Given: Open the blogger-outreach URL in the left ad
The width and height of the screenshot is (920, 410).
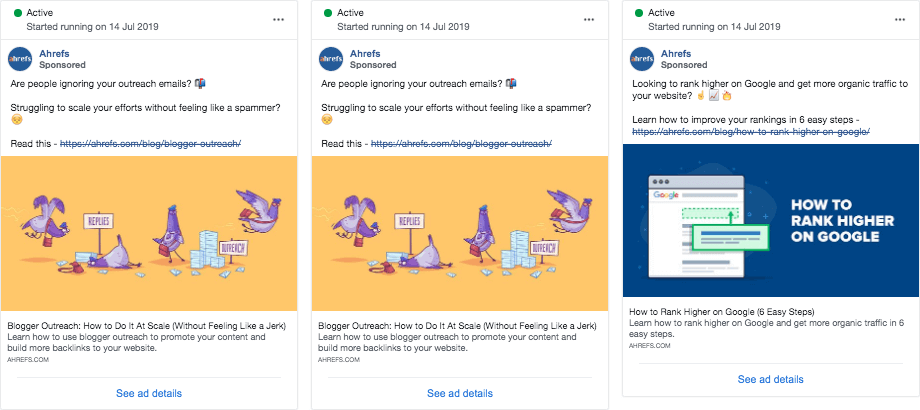Looking at the screenshot, I should [151, 144].
